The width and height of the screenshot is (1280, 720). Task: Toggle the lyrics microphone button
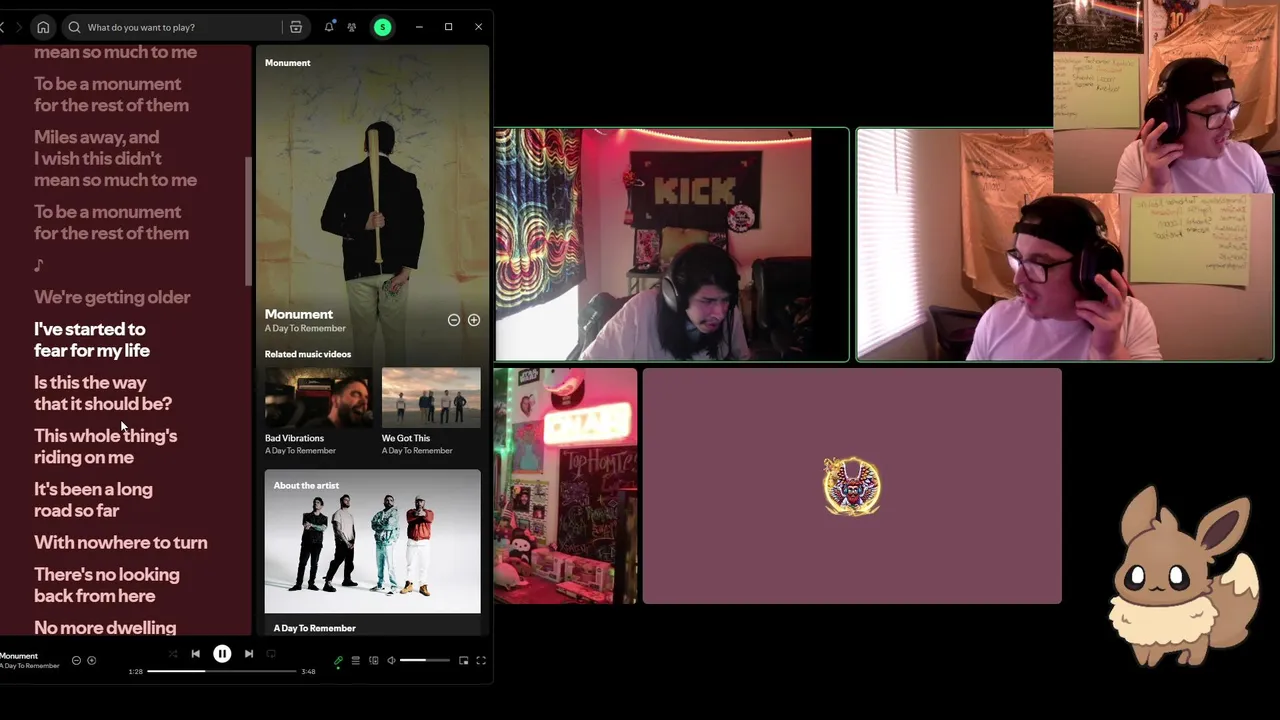click(338, 661)
